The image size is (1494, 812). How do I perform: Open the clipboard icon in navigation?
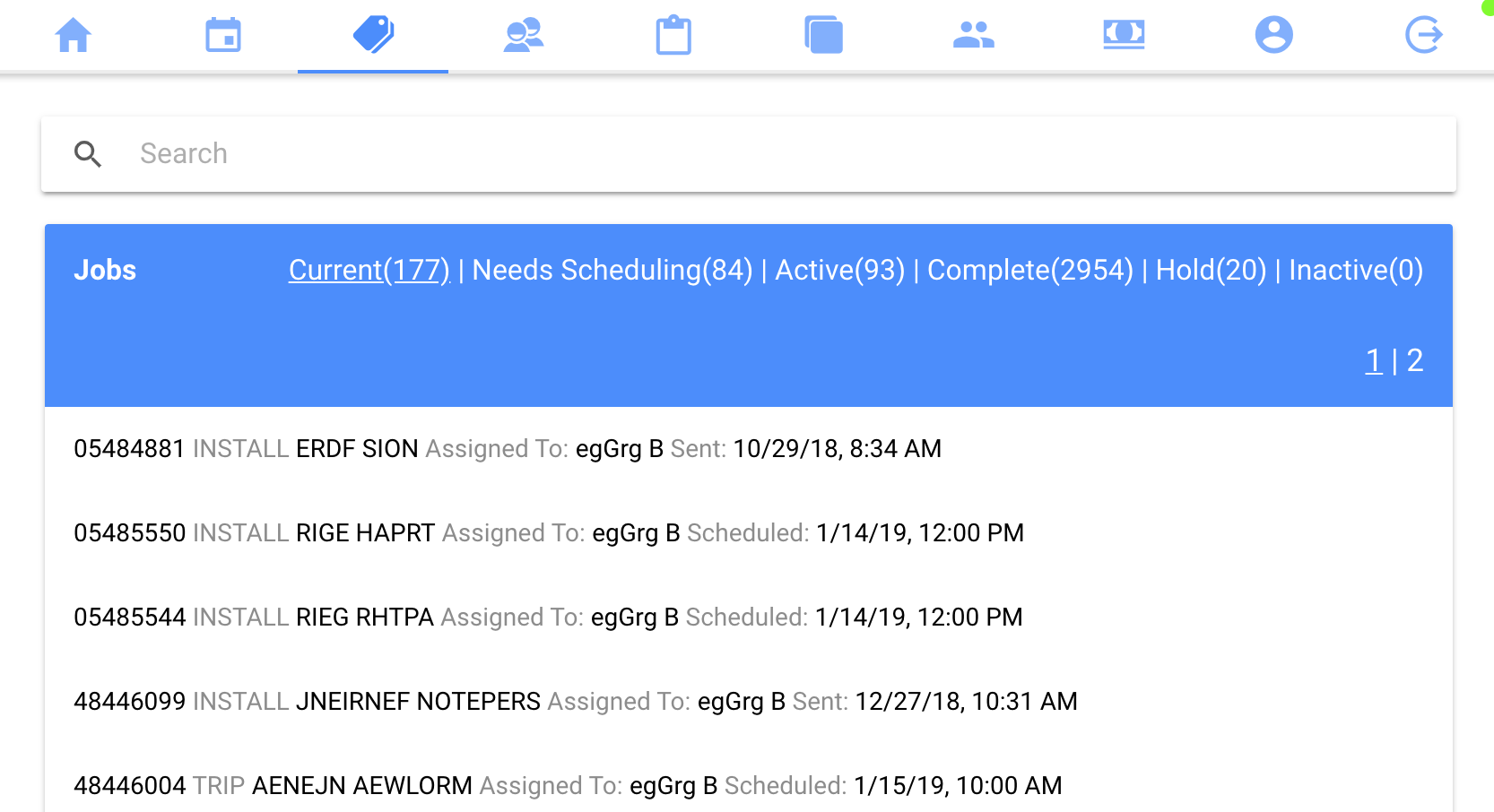click(x=673, y=36)
